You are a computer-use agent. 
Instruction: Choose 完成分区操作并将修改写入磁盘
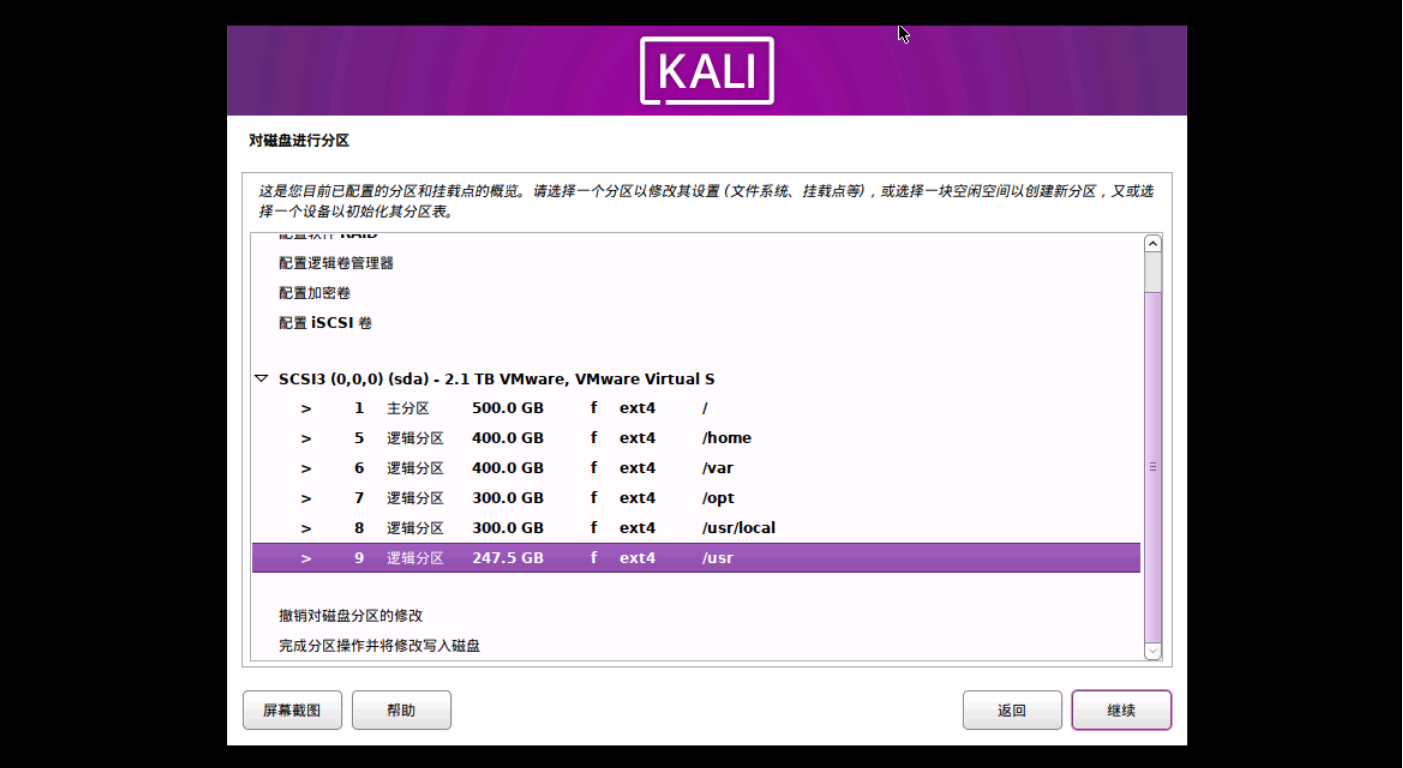tap(380, 645)
